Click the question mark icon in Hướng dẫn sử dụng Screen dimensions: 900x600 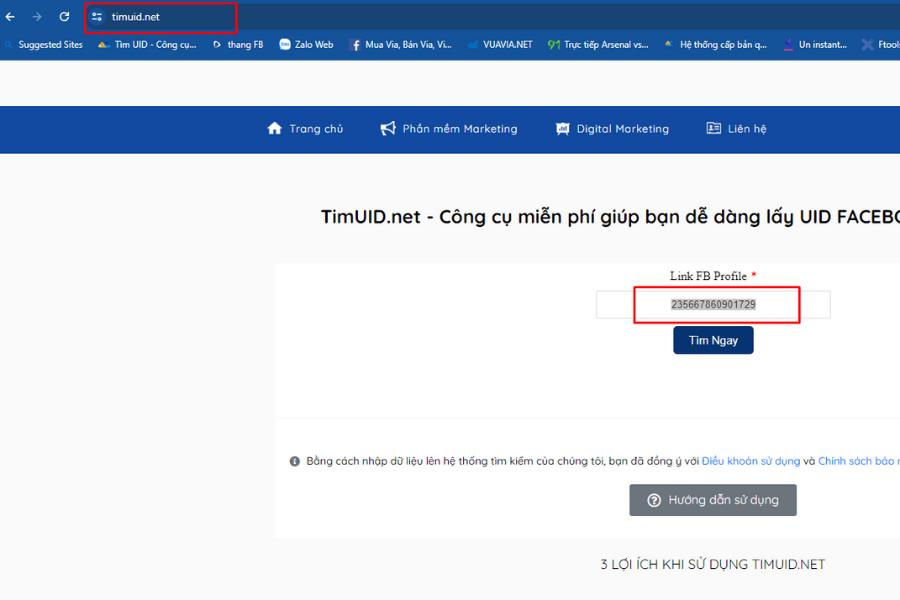click(x=654, y=500)
